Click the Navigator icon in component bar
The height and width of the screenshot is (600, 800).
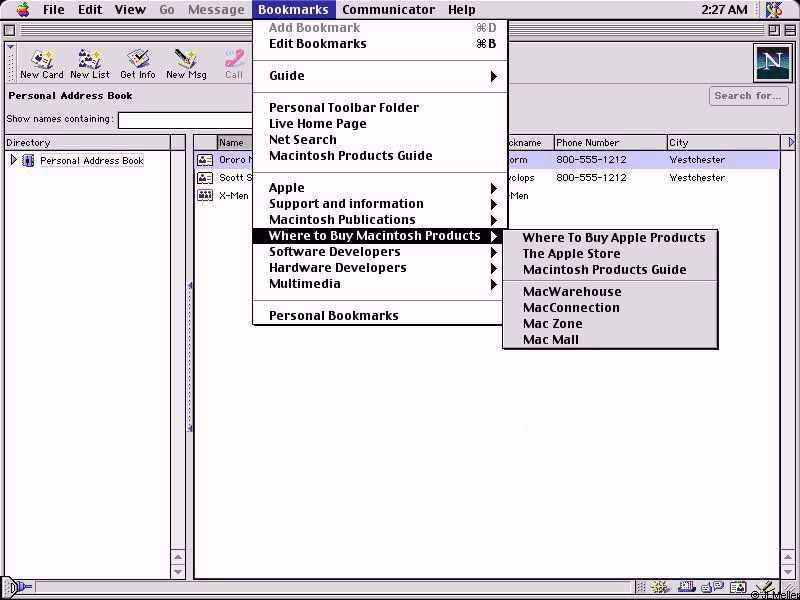tap(661, 587)
